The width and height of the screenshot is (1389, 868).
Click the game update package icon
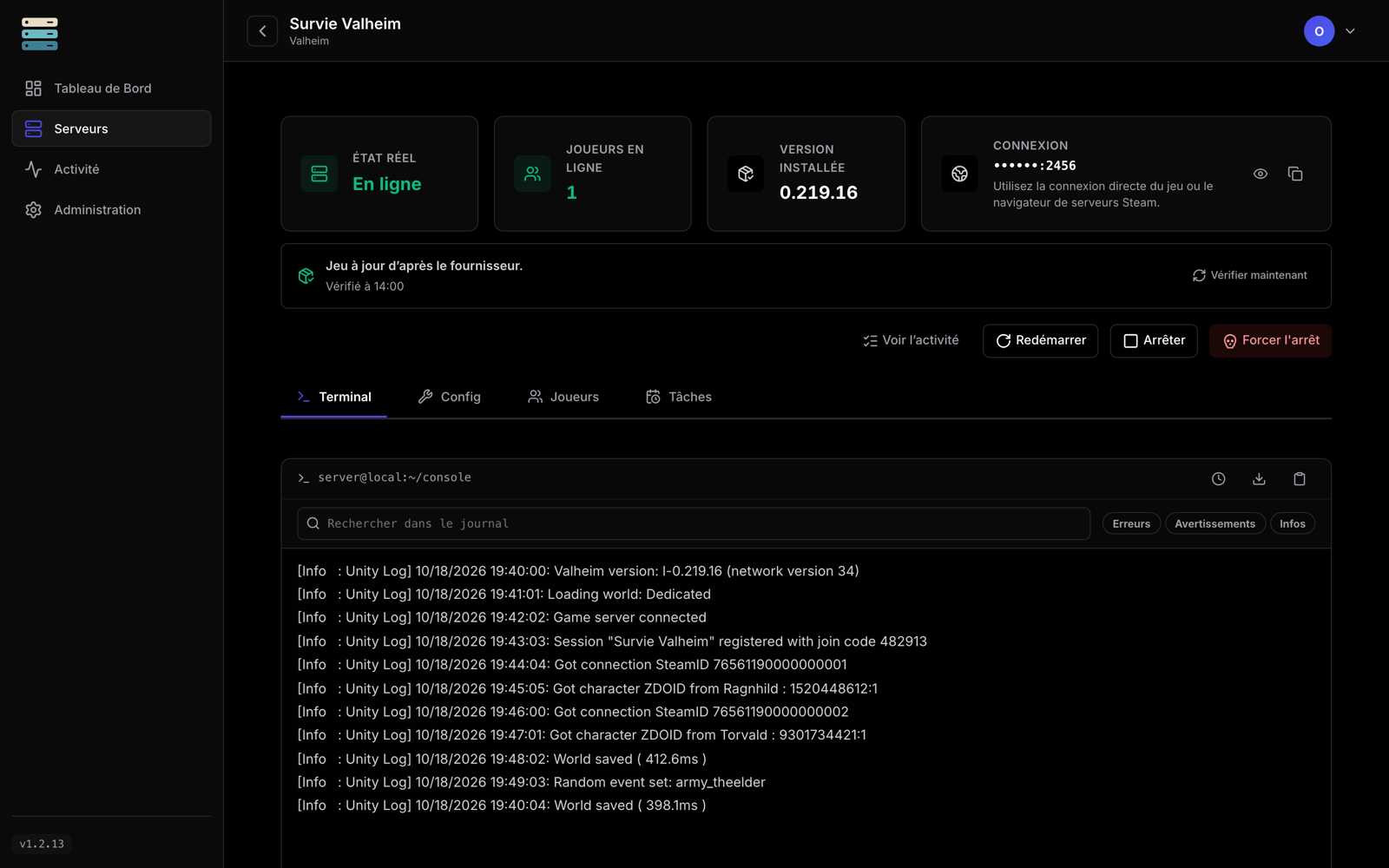pos(306,276)
